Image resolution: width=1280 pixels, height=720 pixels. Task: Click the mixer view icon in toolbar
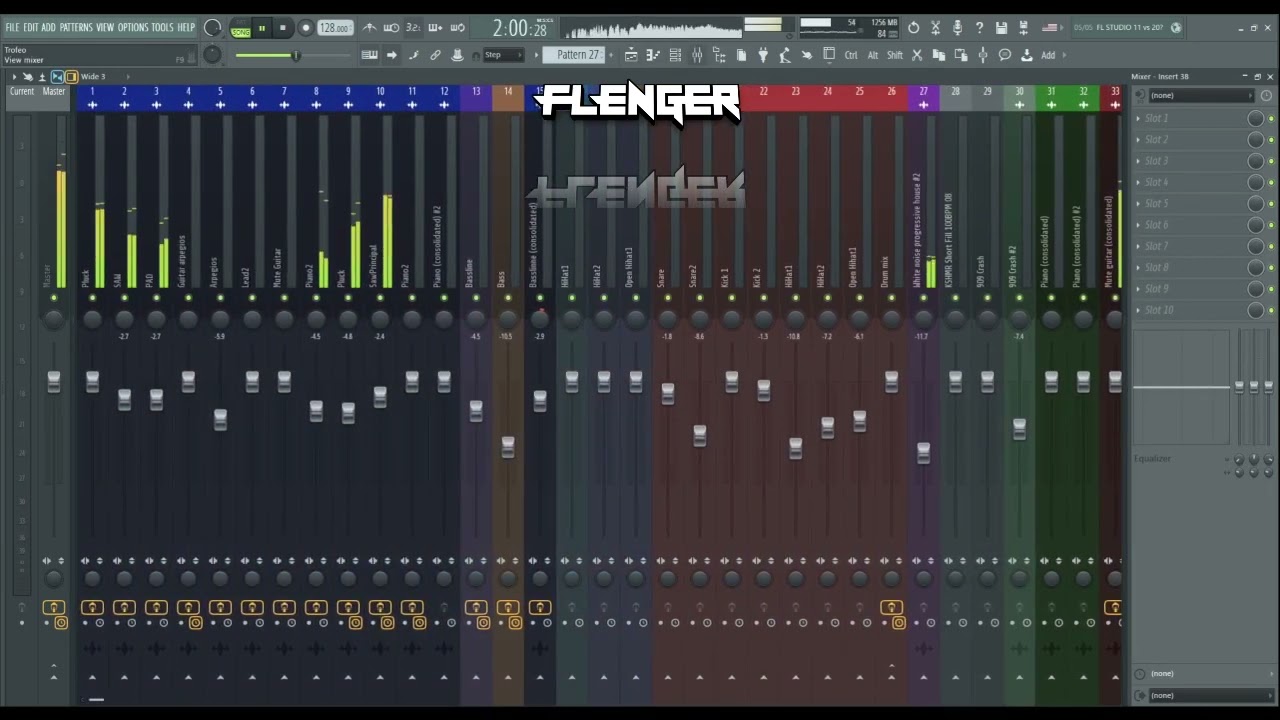(x=697, y=55)
